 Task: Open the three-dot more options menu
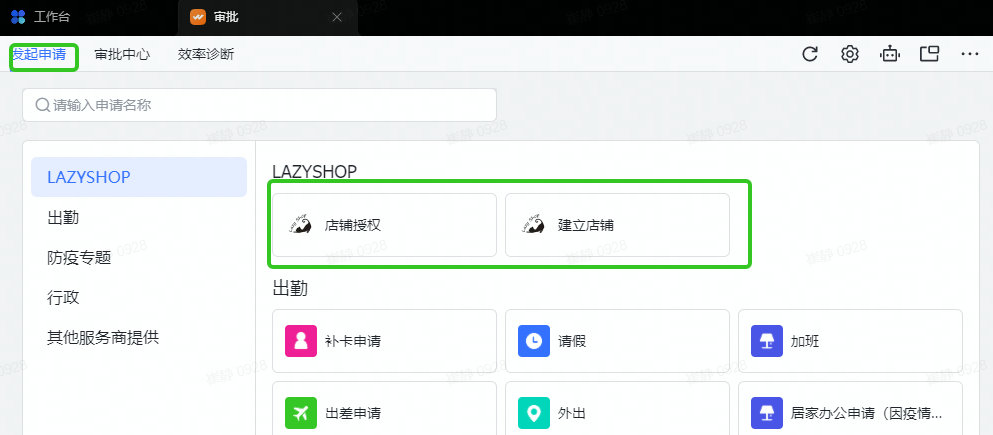(x=969, y=54)
